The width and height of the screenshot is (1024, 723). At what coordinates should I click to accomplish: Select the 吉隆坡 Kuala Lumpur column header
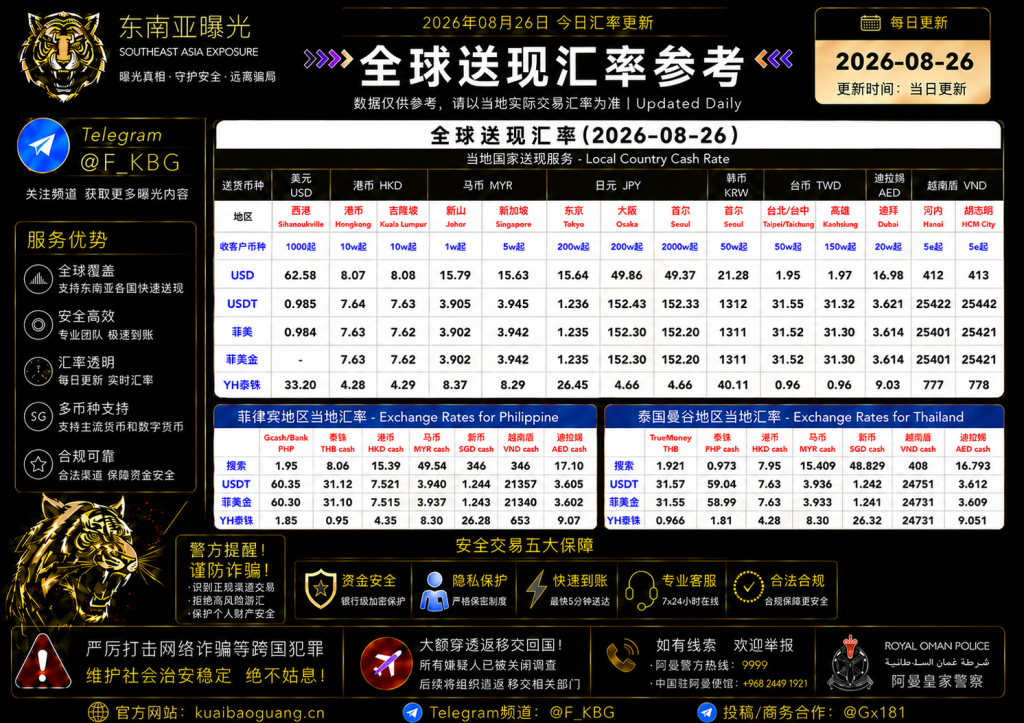(x=403, y=216)
